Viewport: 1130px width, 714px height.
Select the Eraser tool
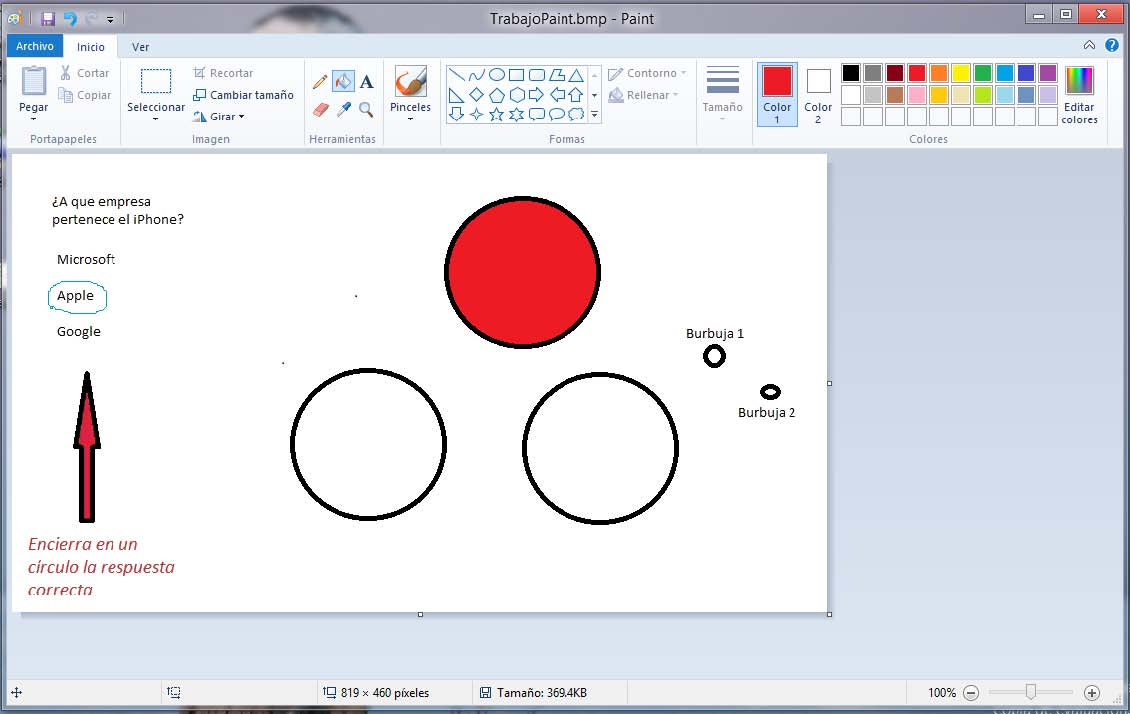(x=320, y=109)
